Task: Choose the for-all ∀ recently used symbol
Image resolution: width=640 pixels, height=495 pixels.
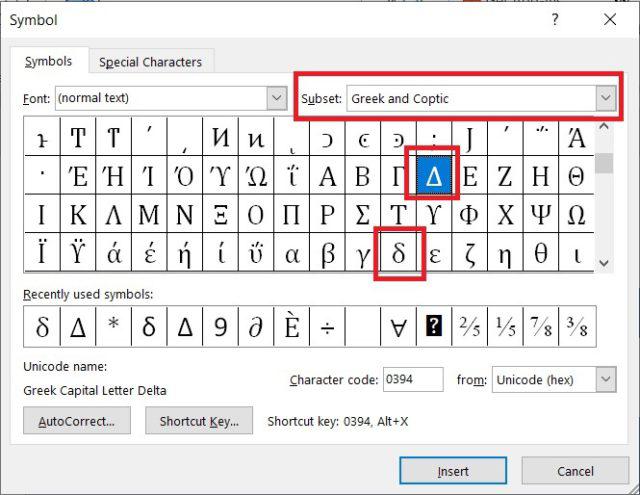Action: point(398,326)
